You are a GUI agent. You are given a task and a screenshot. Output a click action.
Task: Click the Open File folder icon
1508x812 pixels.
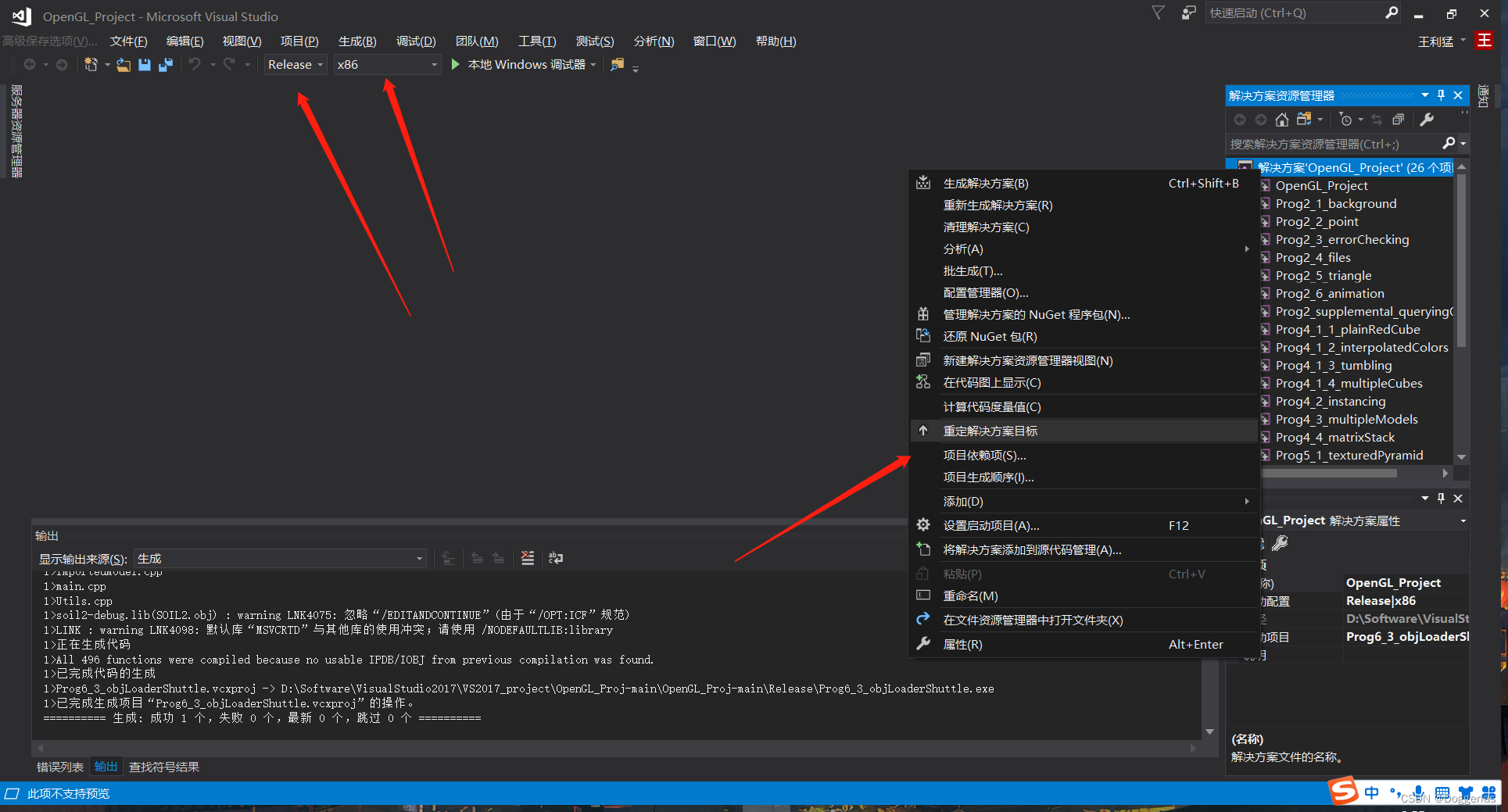point(124,65)
